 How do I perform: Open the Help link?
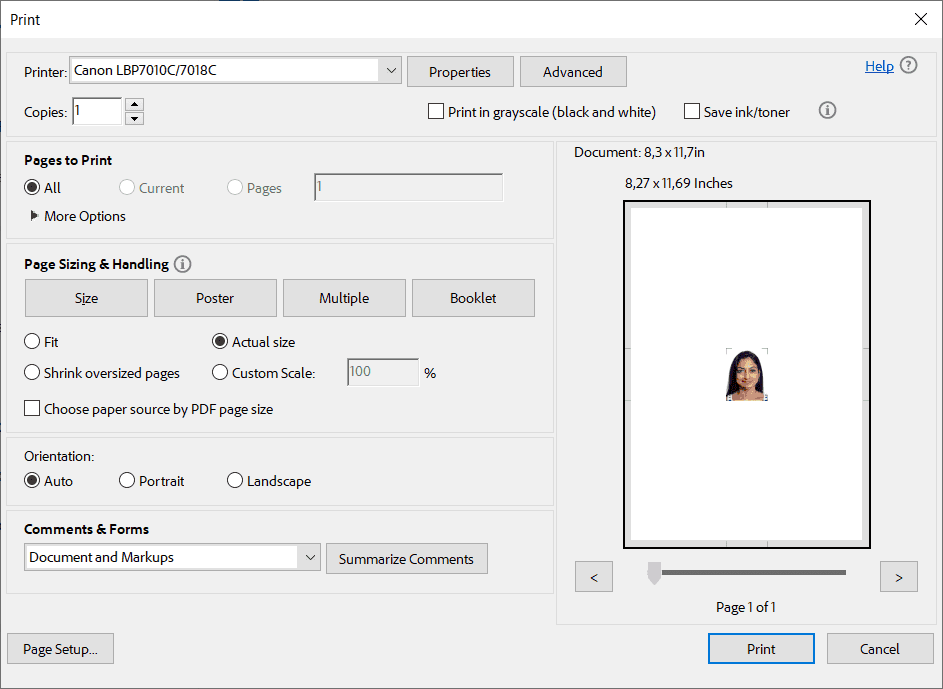(x=879, y=66)
